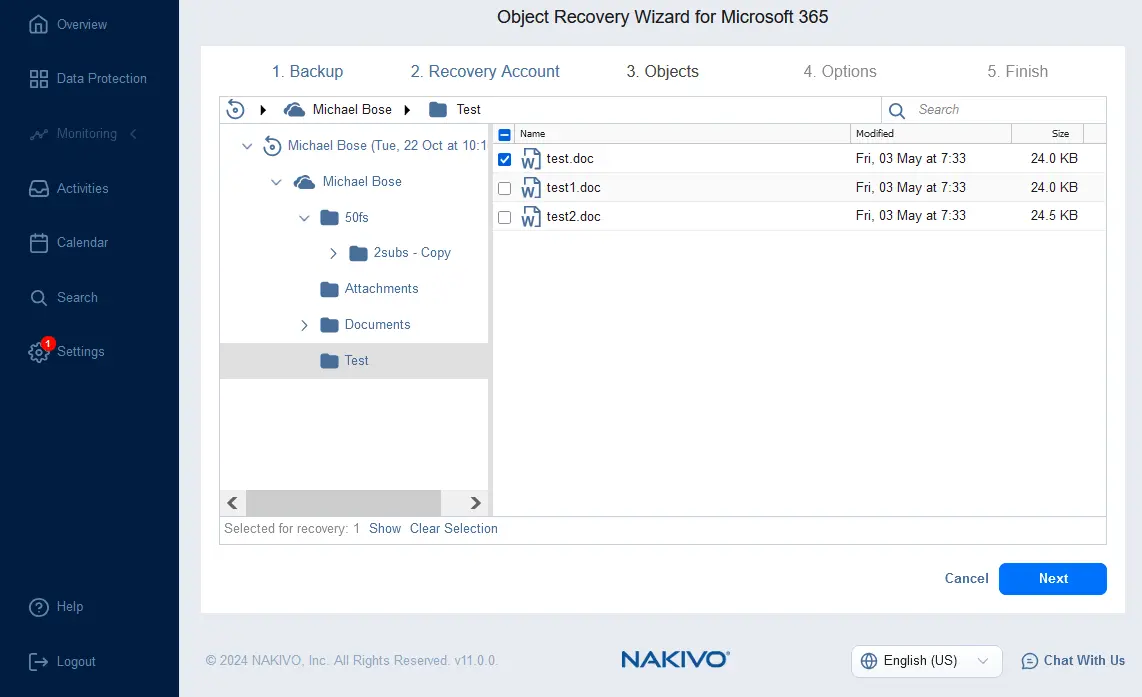Click the Attachments folder icon
Viewport: 1142px width, 697px height.
tap(329, 289)
